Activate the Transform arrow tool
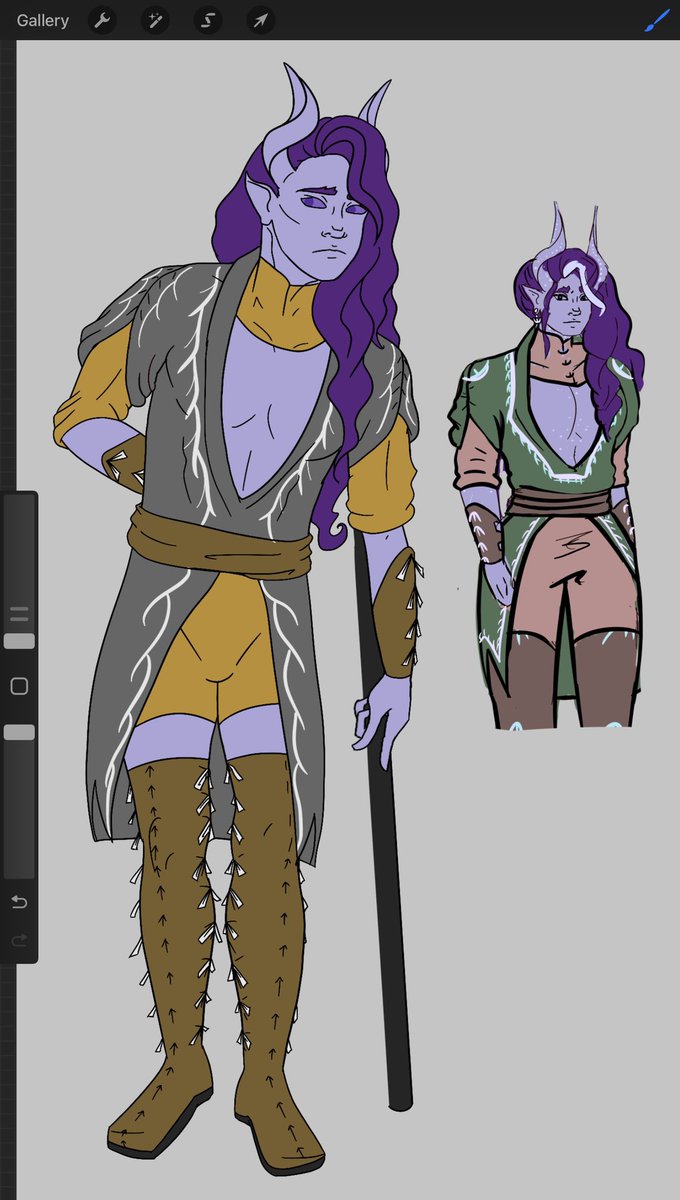Image resolution: width=680 pixels, height=1200 pixels. pos(260,20)
